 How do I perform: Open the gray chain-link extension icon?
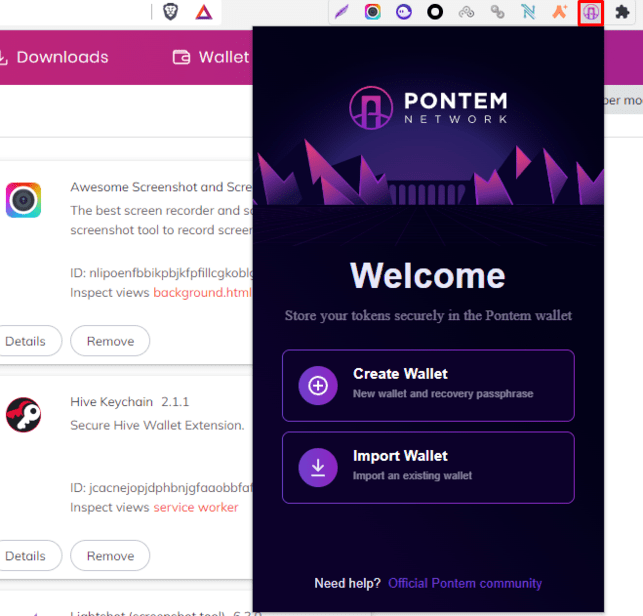click(497, 12)
